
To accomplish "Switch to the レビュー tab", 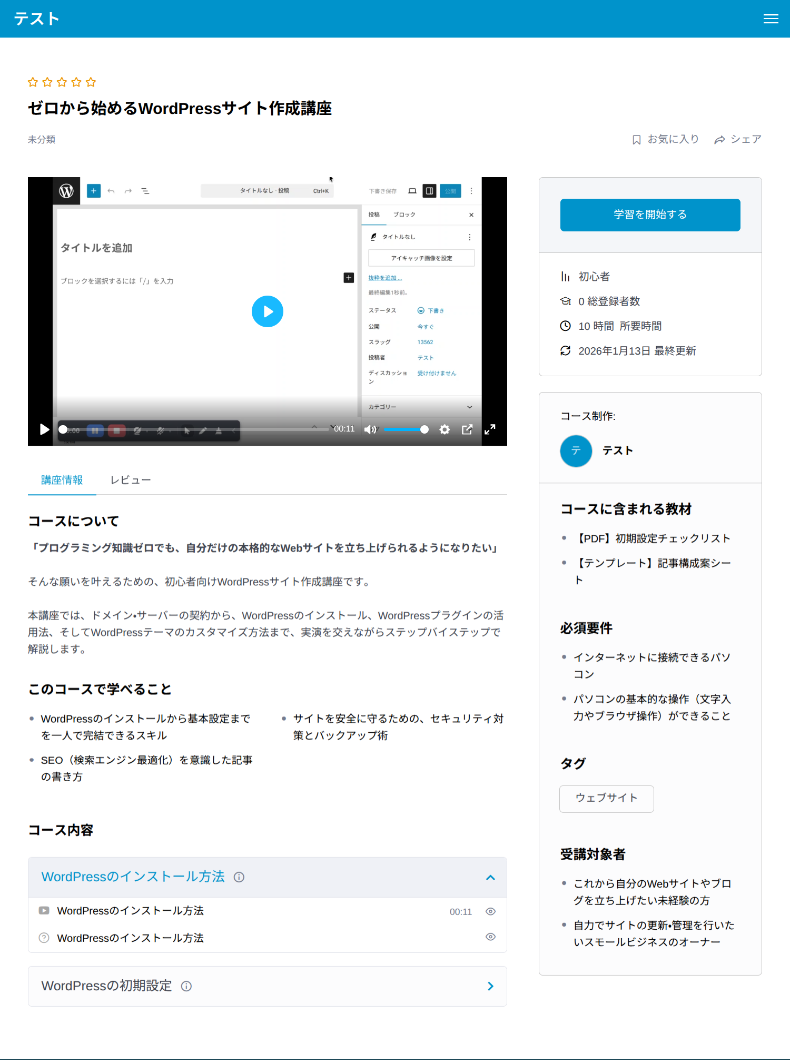I will pyautogui.click(x=130, y=480).
